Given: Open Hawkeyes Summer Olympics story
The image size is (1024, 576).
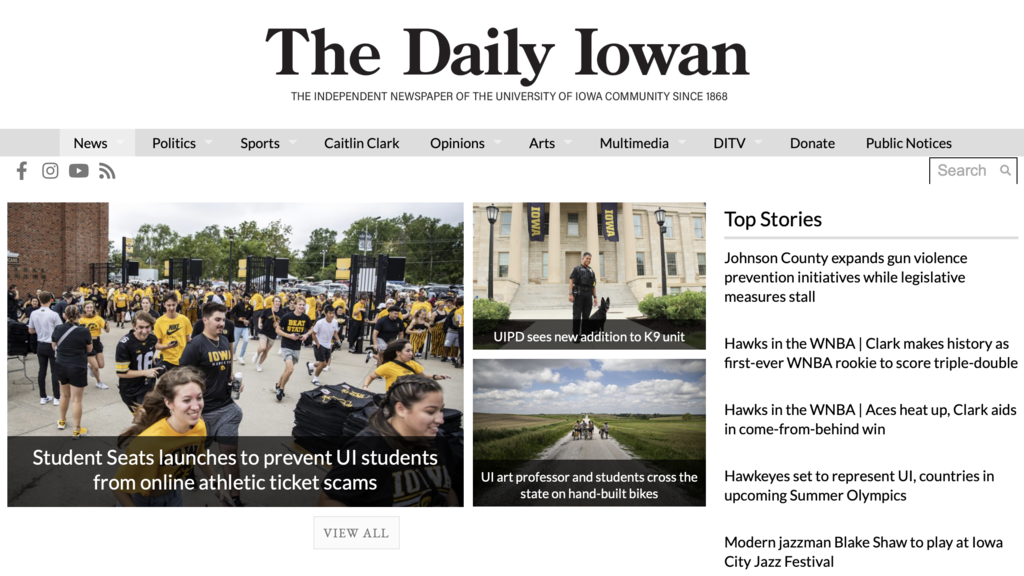Looking at the screenshot, I should (x=859, y=485).
